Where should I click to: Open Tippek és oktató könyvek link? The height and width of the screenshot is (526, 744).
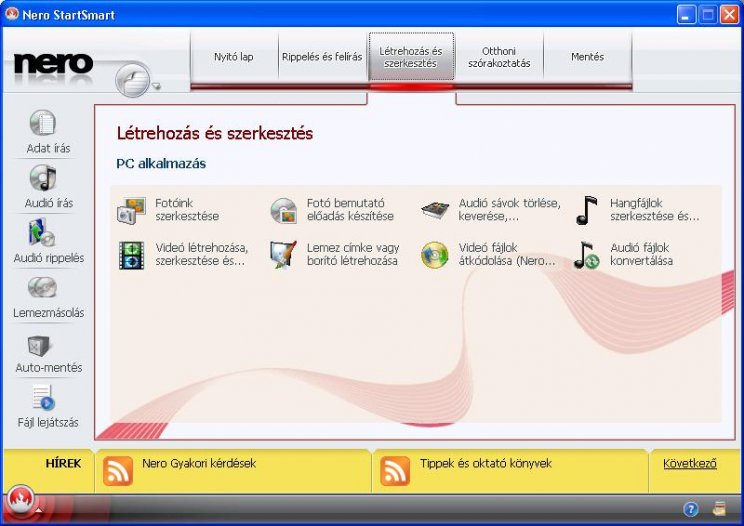tap(485, 463)
